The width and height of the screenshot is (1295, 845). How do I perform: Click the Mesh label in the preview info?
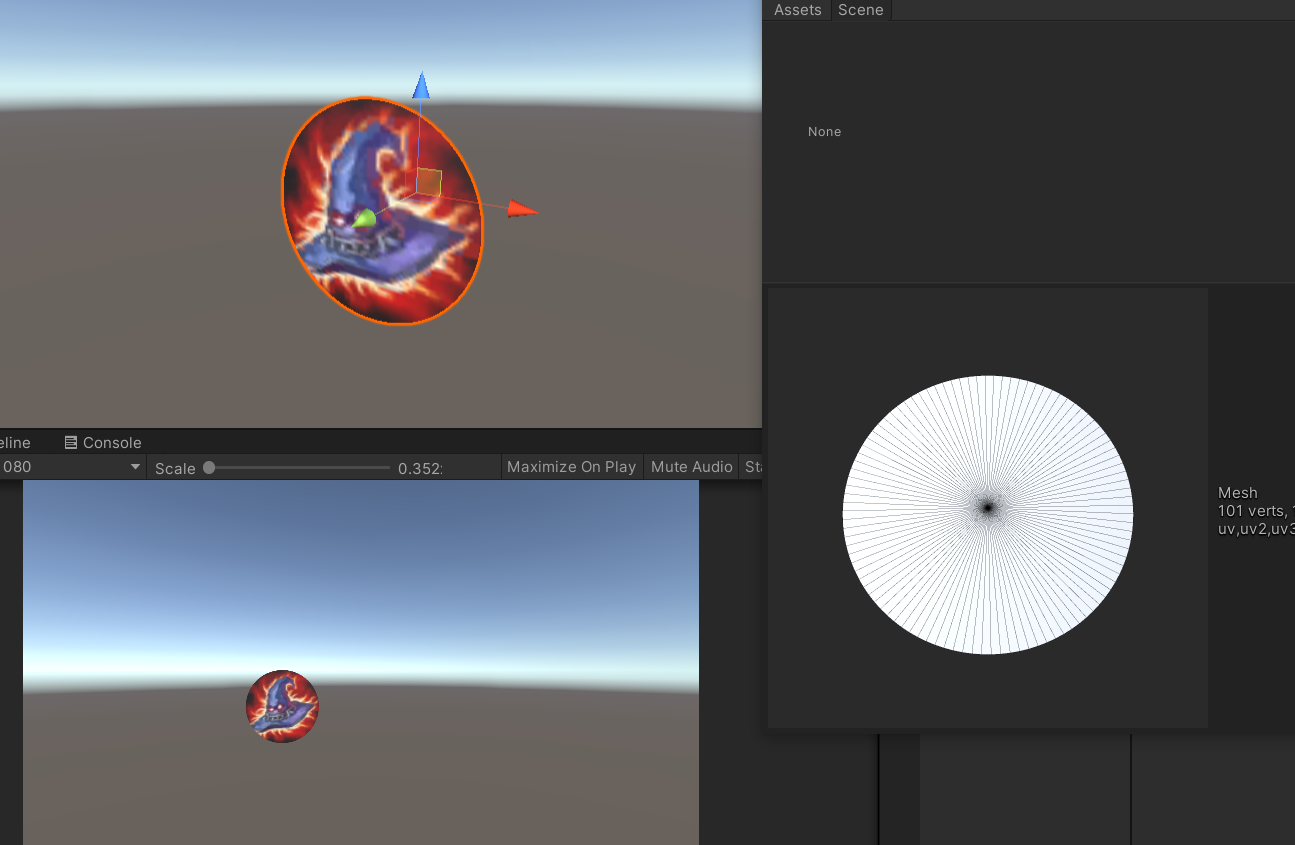(x=1238, y=493)
